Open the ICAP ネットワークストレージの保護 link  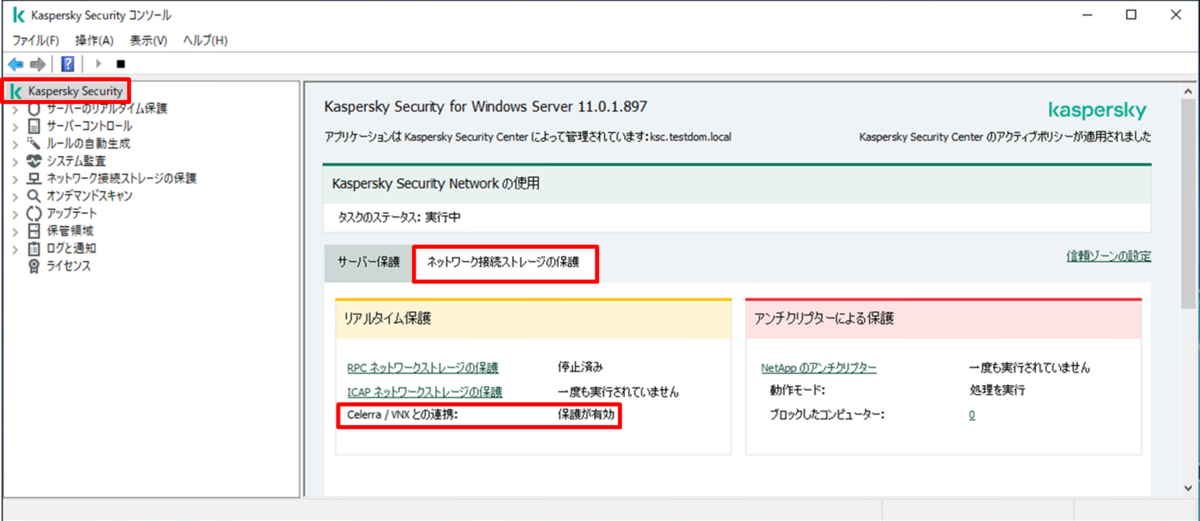[424, 392]
